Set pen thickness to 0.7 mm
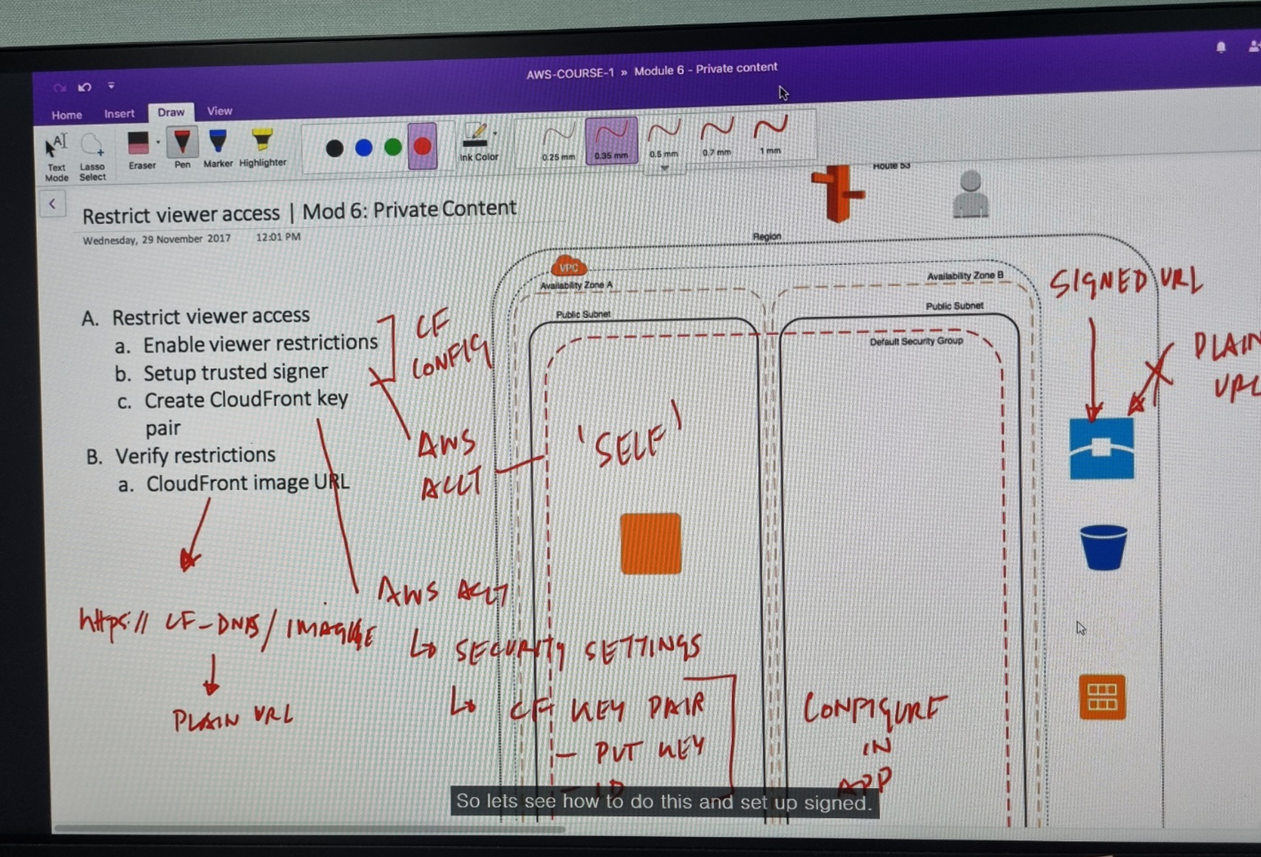The image size is (1261, 857). coord(716,136)
